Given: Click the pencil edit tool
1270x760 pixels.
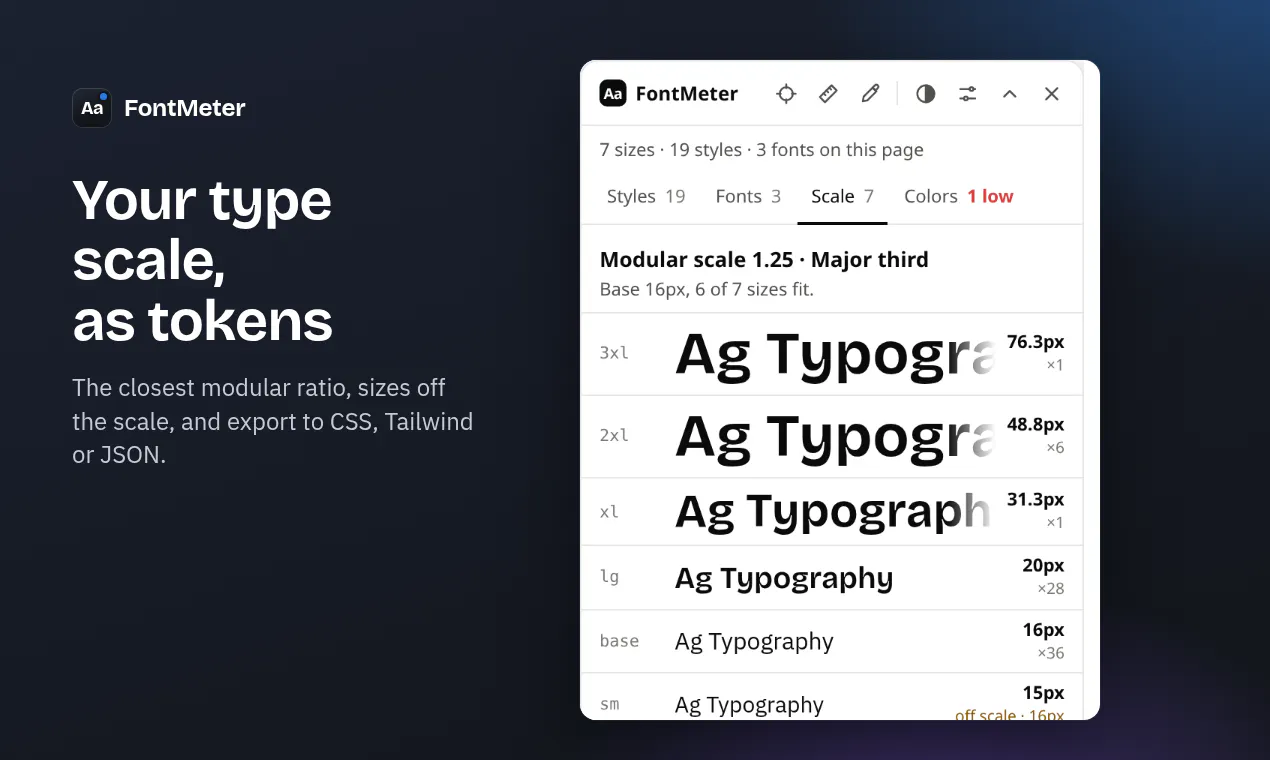Looking at the screenshot, I should [870, 94].
